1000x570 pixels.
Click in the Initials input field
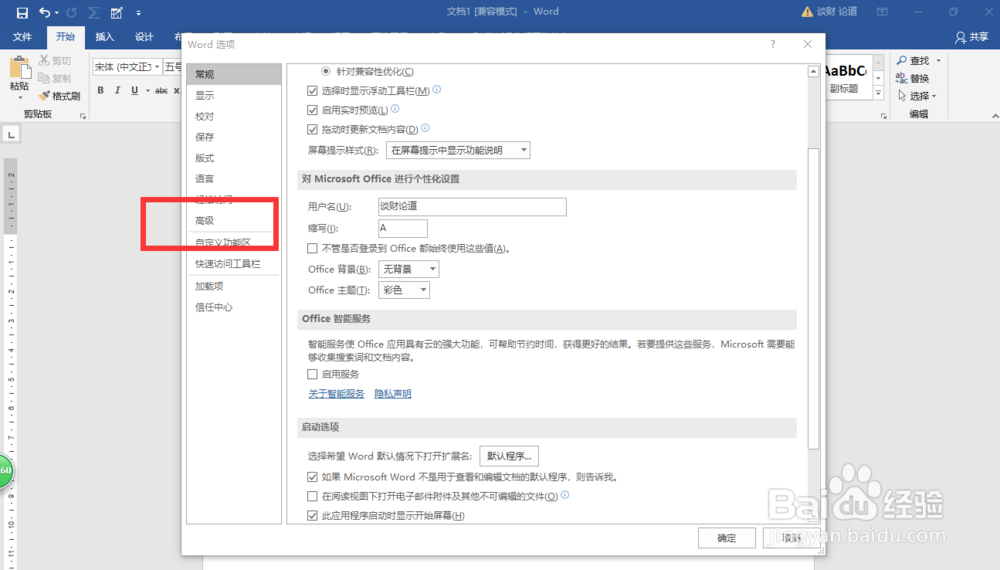pos(402,228)
